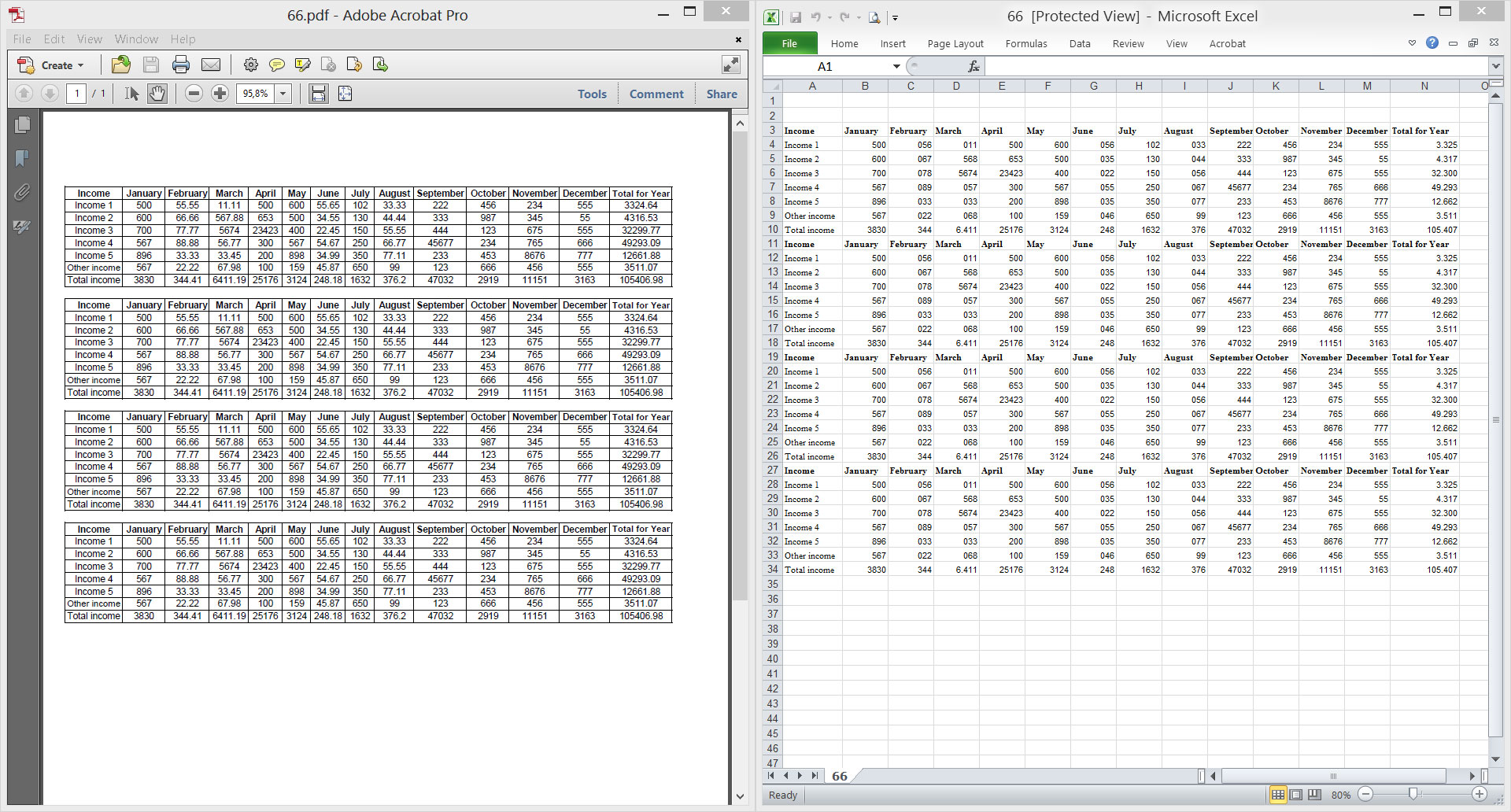Click the Save icon in Excel quick access
Image resolution: width=1511 pixels, height=812 pixels.
tap(796, 17)
